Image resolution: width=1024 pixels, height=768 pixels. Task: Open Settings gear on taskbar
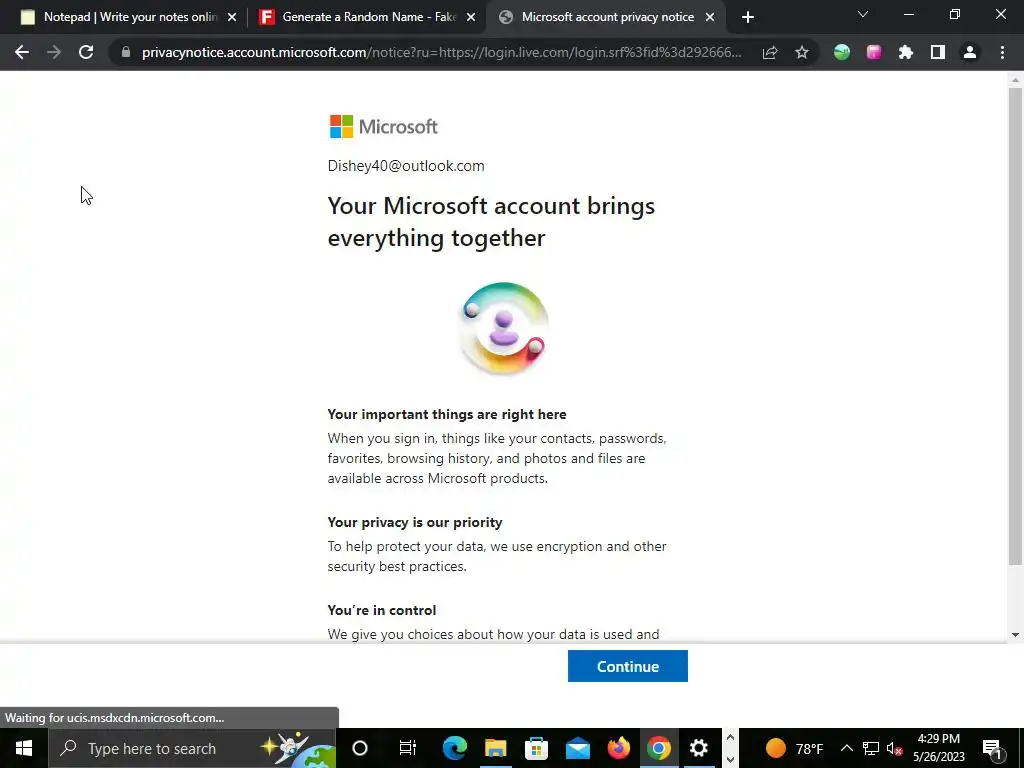pyautogui.click(x=699, y=748)
